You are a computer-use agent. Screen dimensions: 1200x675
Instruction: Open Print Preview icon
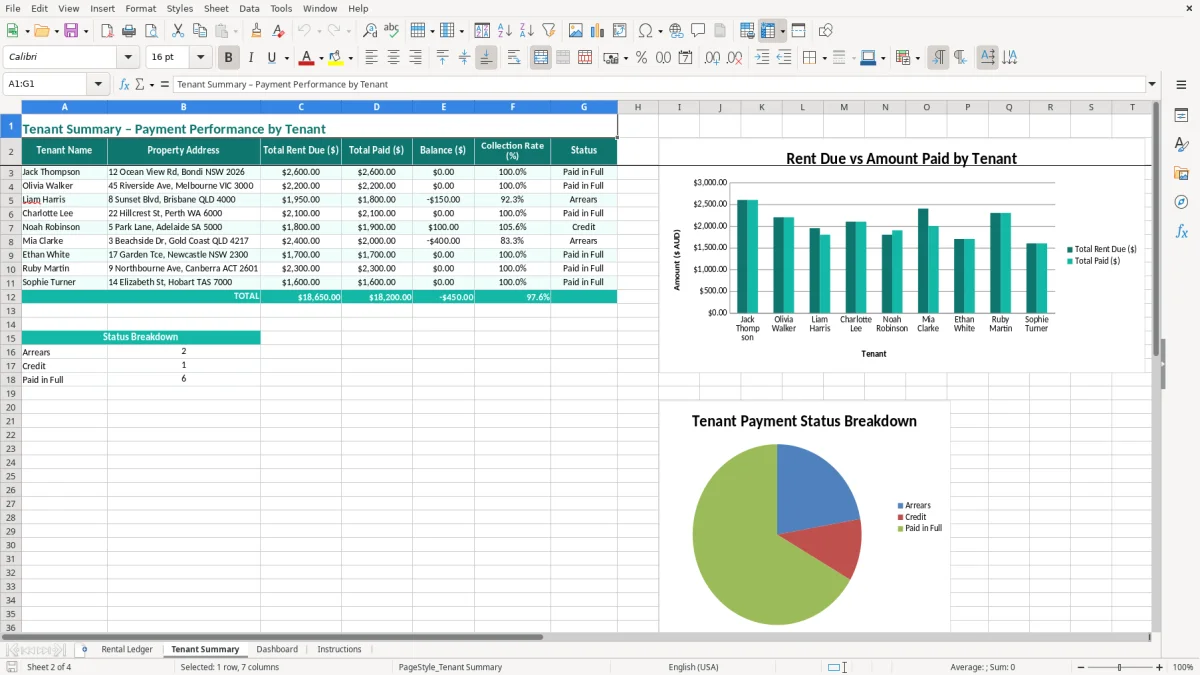pyautogui.click(x=150, y=31)
